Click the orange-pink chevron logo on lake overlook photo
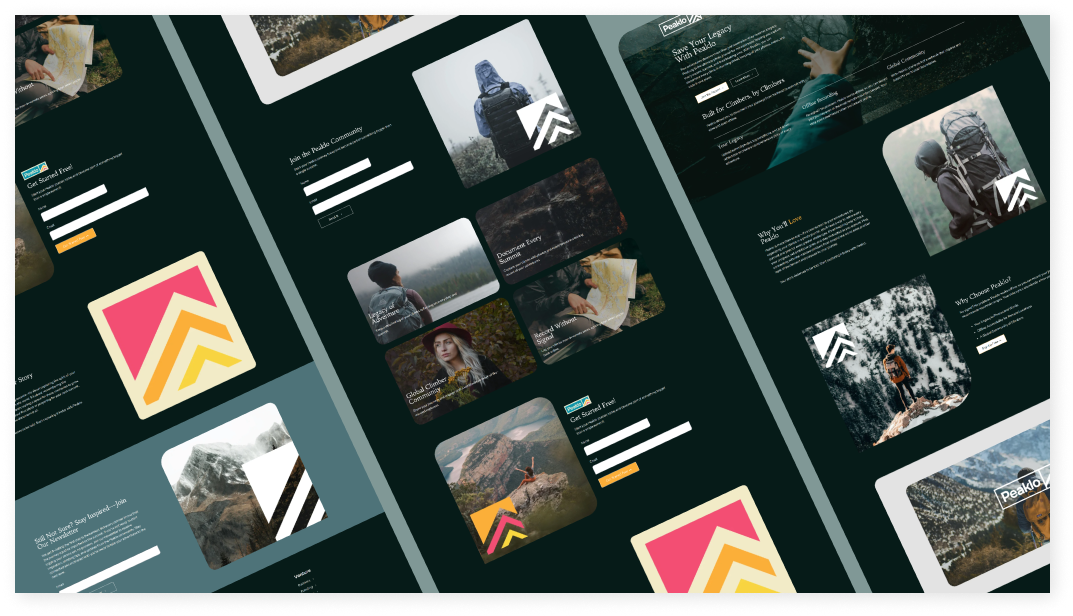This screenshot has height=616, width=1073. tap(500, 527)
